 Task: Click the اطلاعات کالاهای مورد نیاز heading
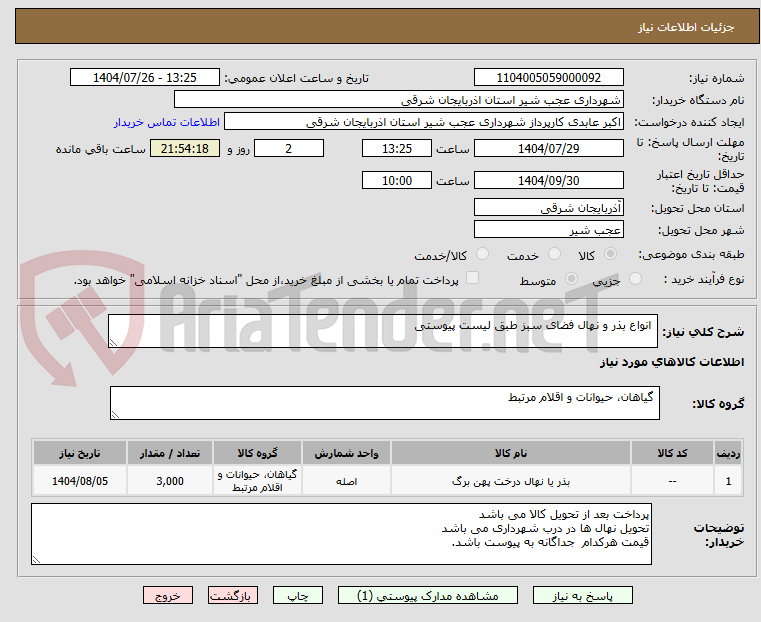tap(672, 362)
